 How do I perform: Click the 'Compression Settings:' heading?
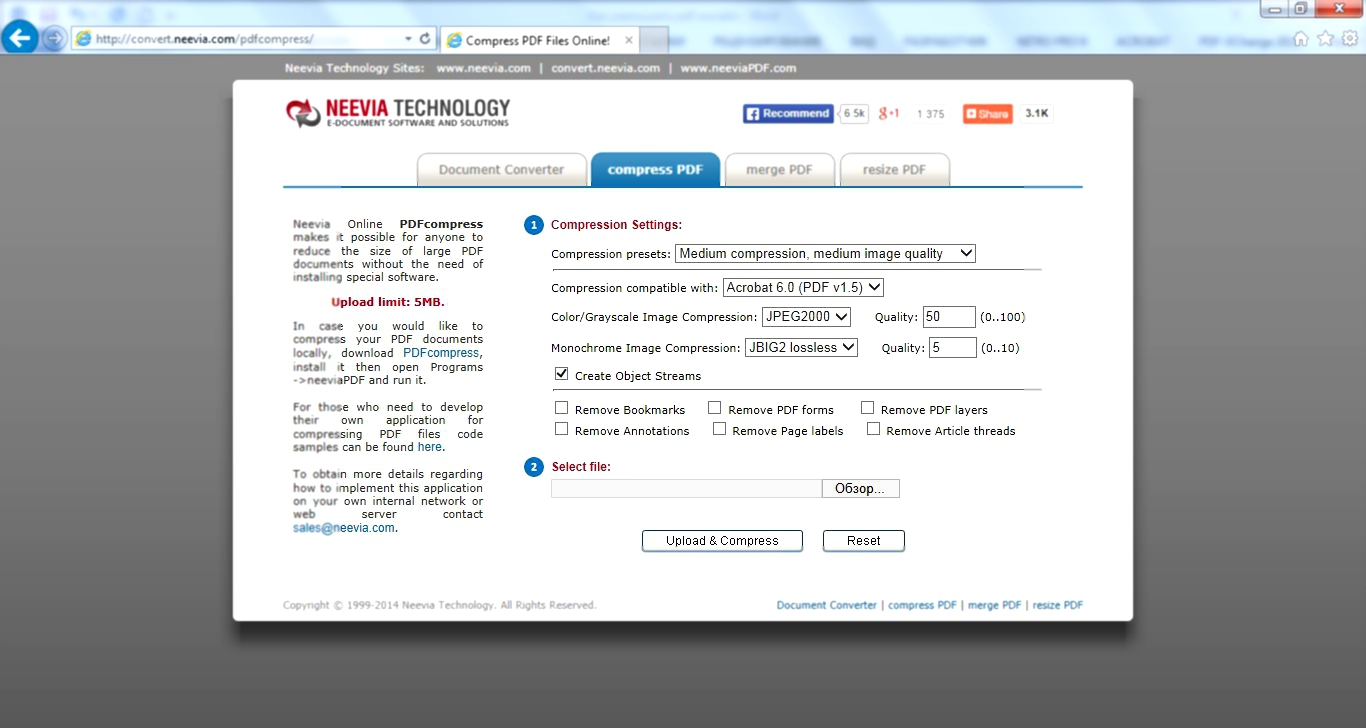click(616, 225)
